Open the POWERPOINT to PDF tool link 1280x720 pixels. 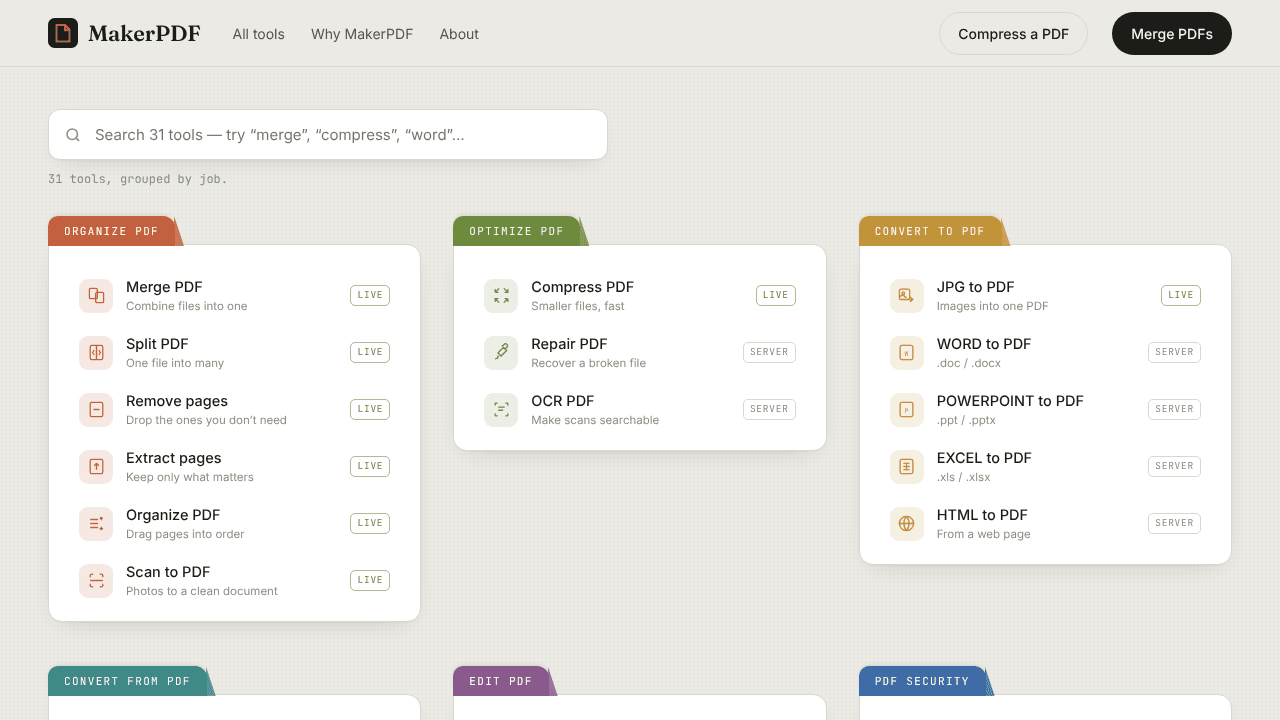[1010, 401]
